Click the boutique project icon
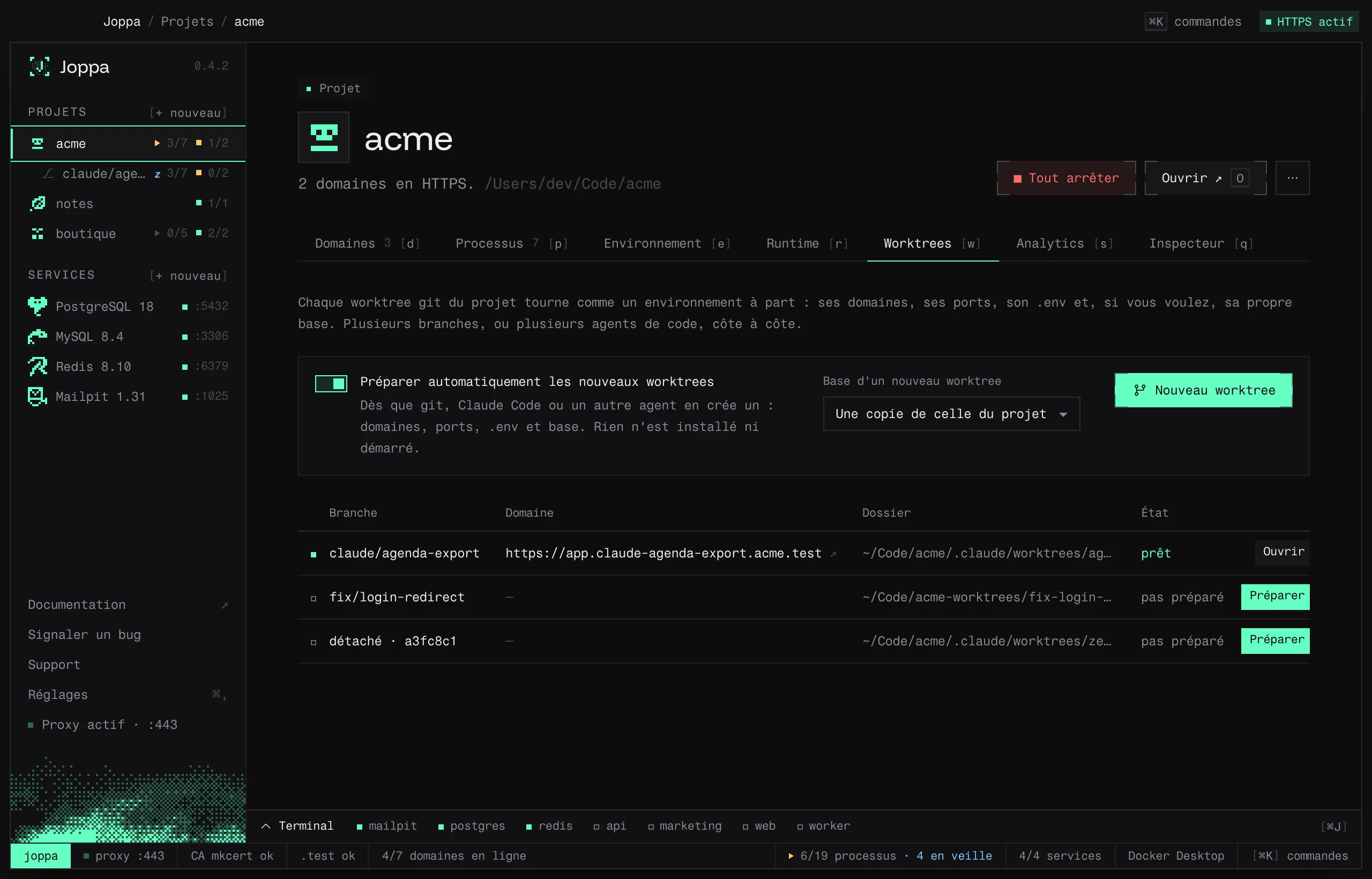 (x=38, y=234)
